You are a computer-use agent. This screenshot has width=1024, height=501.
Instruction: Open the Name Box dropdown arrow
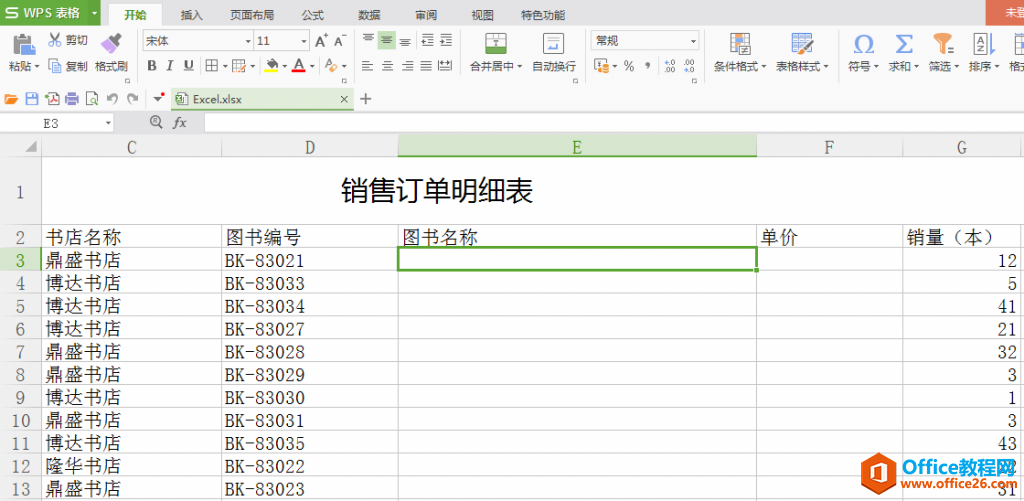click(x=108, y=123)
